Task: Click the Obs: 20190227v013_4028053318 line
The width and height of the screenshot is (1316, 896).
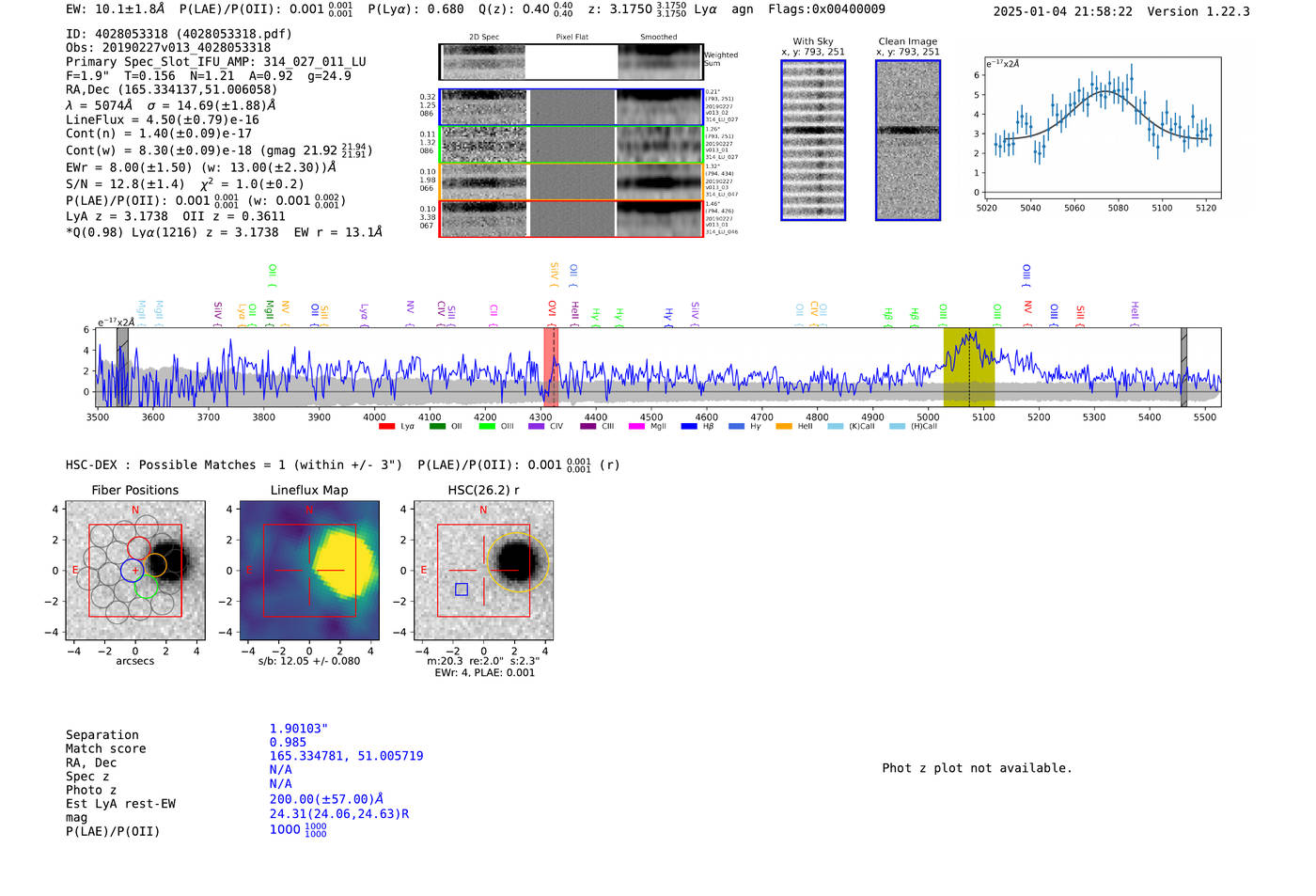Action: click(168, 47)
